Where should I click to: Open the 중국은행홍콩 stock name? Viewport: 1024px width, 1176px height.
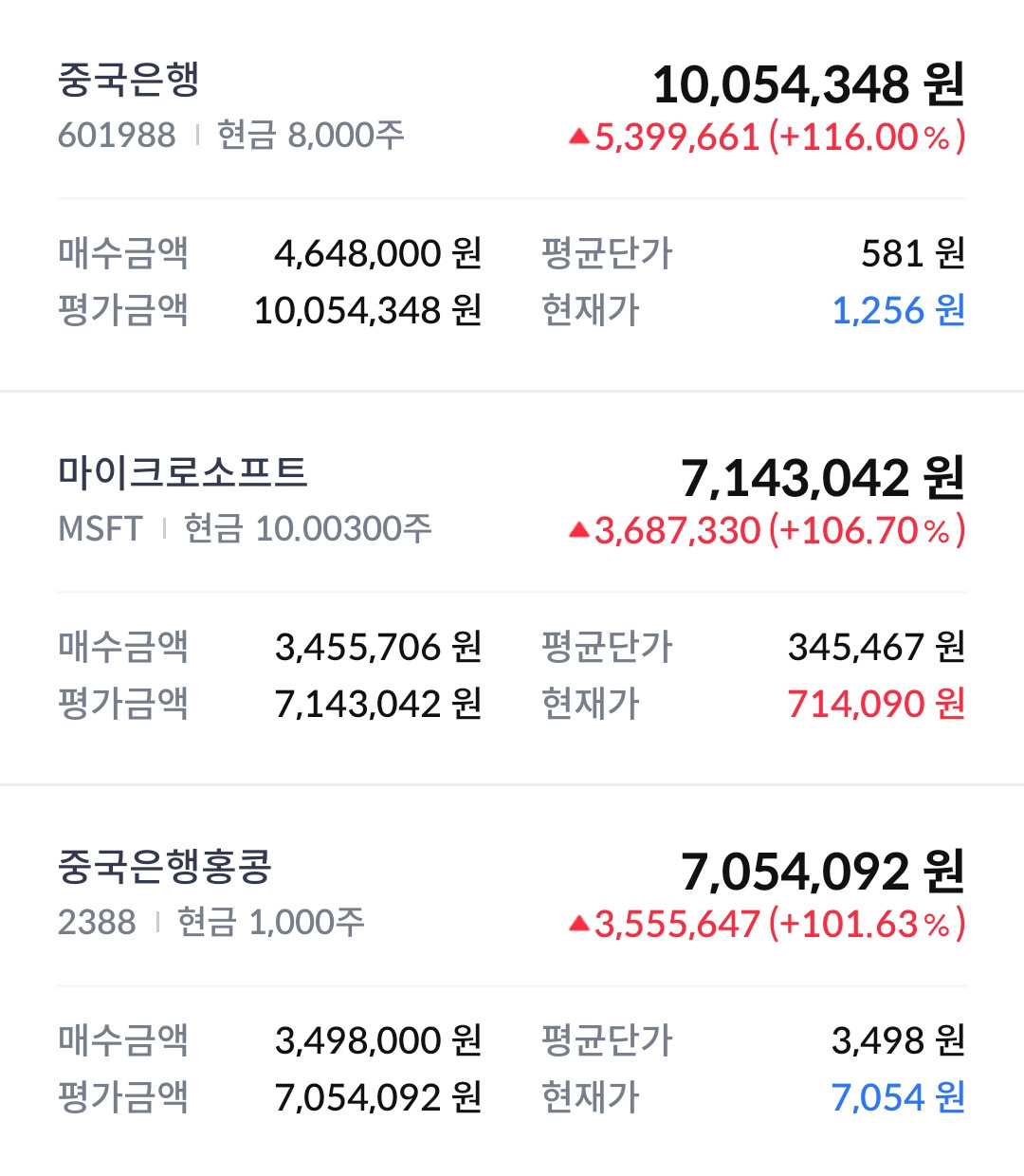tap(165, 866)
